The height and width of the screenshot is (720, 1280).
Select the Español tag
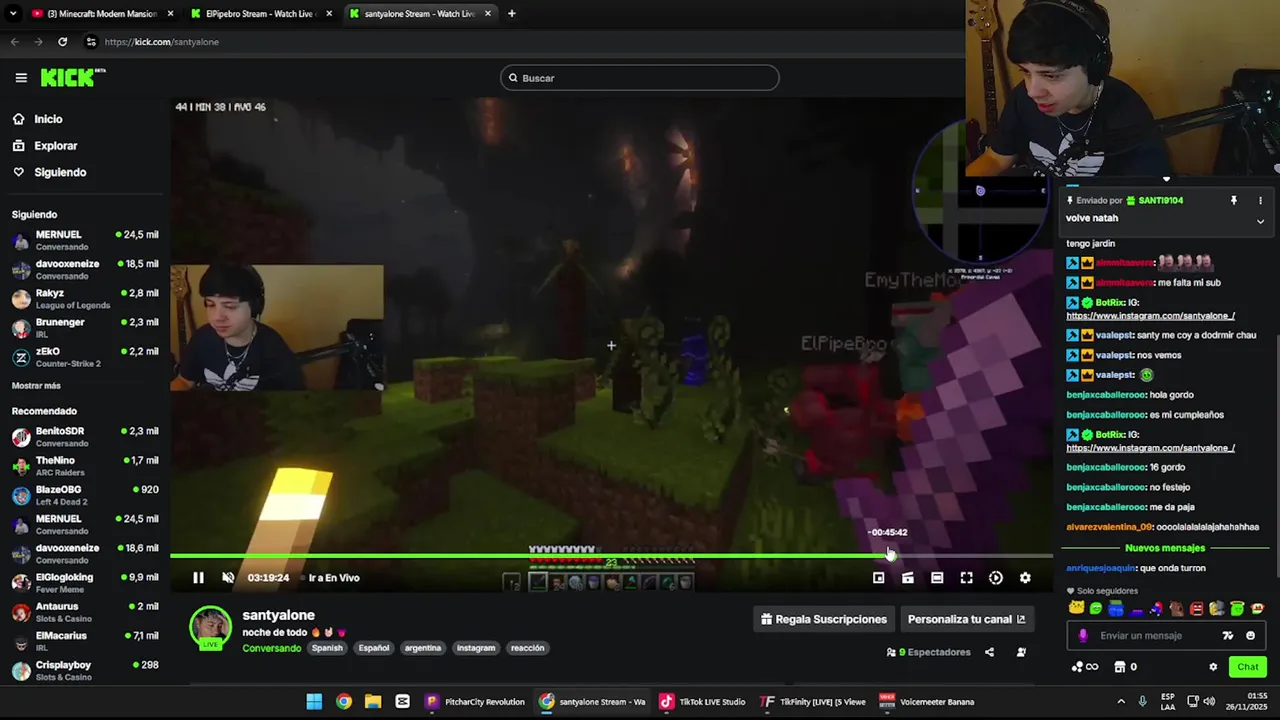point(374,648)
